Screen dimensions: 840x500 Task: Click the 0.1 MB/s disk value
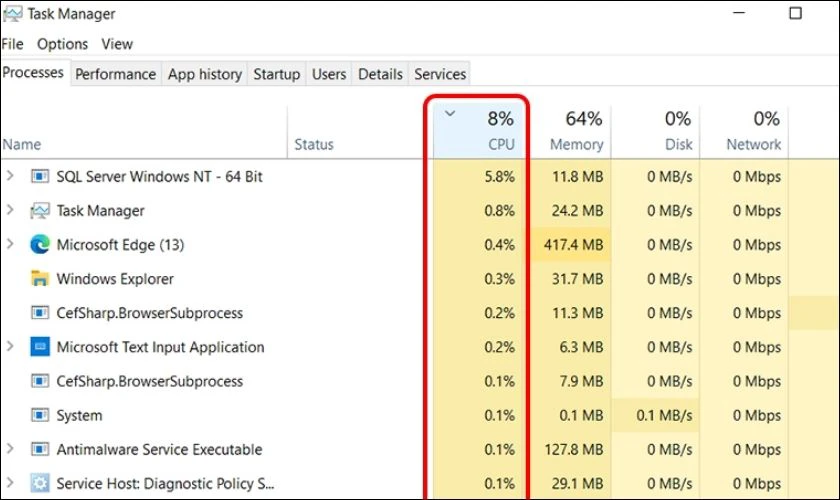[x=664, y=415]
